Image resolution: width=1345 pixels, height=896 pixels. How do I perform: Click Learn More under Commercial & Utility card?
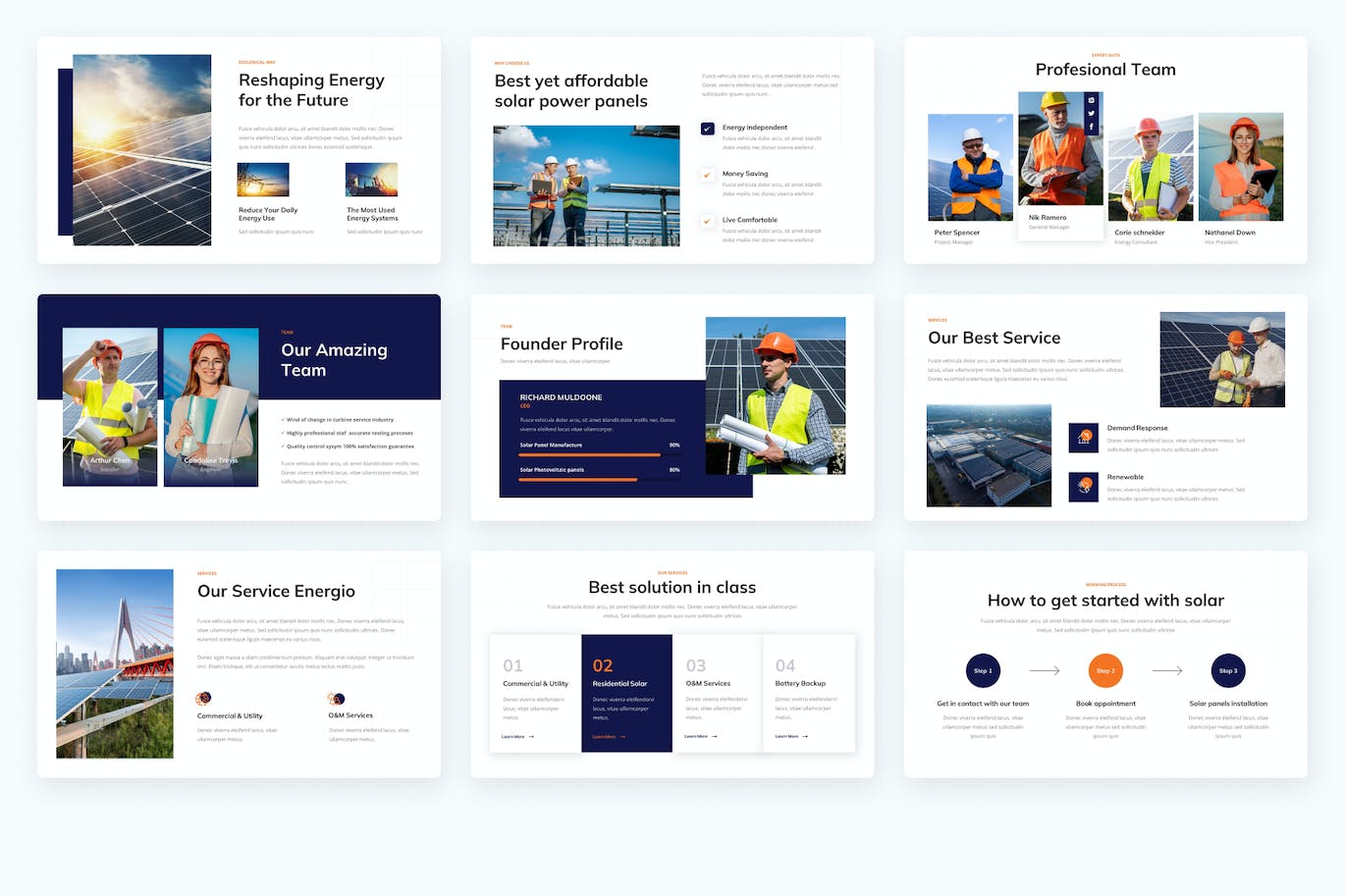coord(517,736)
